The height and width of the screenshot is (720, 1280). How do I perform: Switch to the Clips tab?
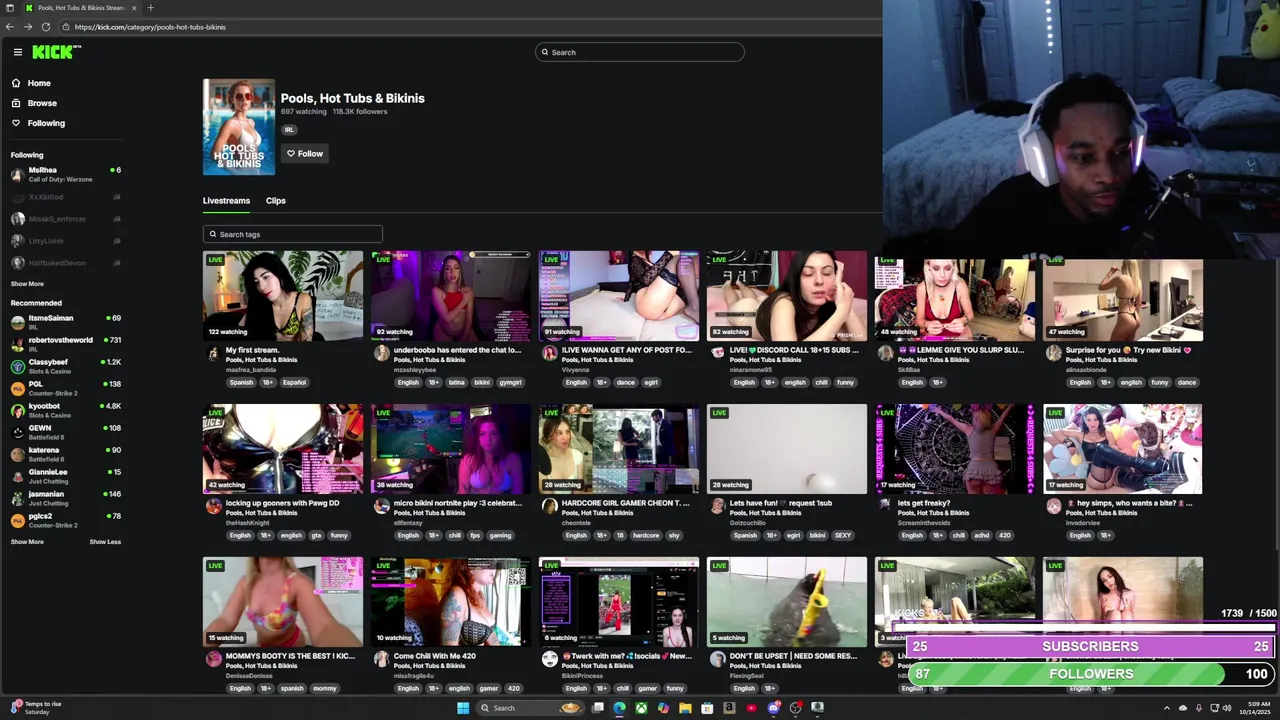point(276,200)
